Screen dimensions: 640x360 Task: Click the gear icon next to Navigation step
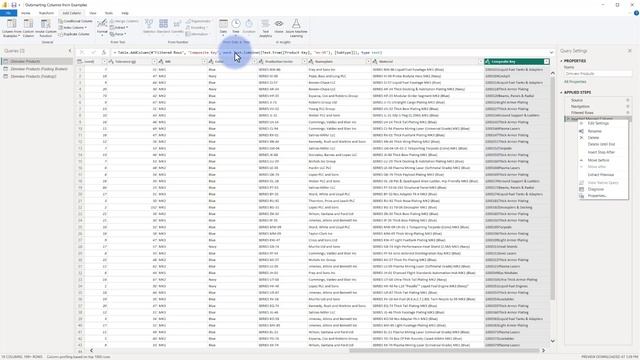(x=628, y=106)
